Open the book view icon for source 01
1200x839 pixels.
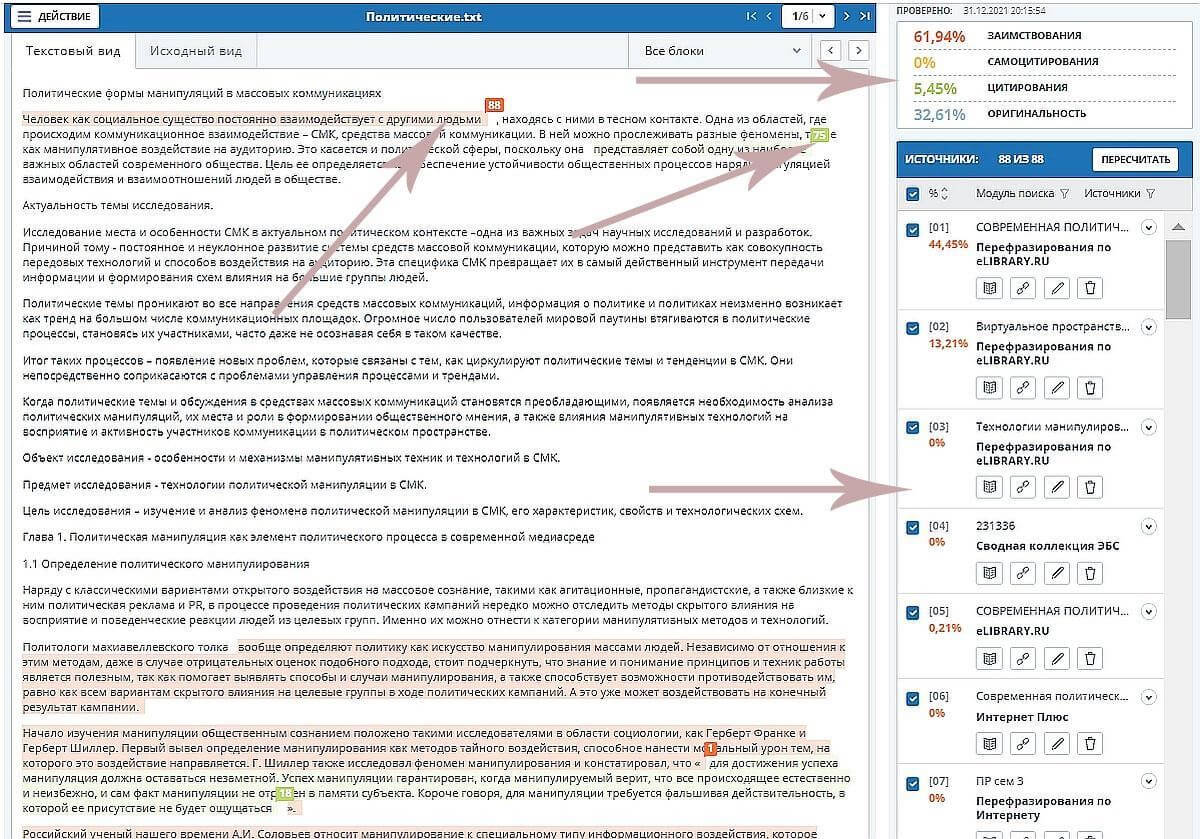point(989,288)
